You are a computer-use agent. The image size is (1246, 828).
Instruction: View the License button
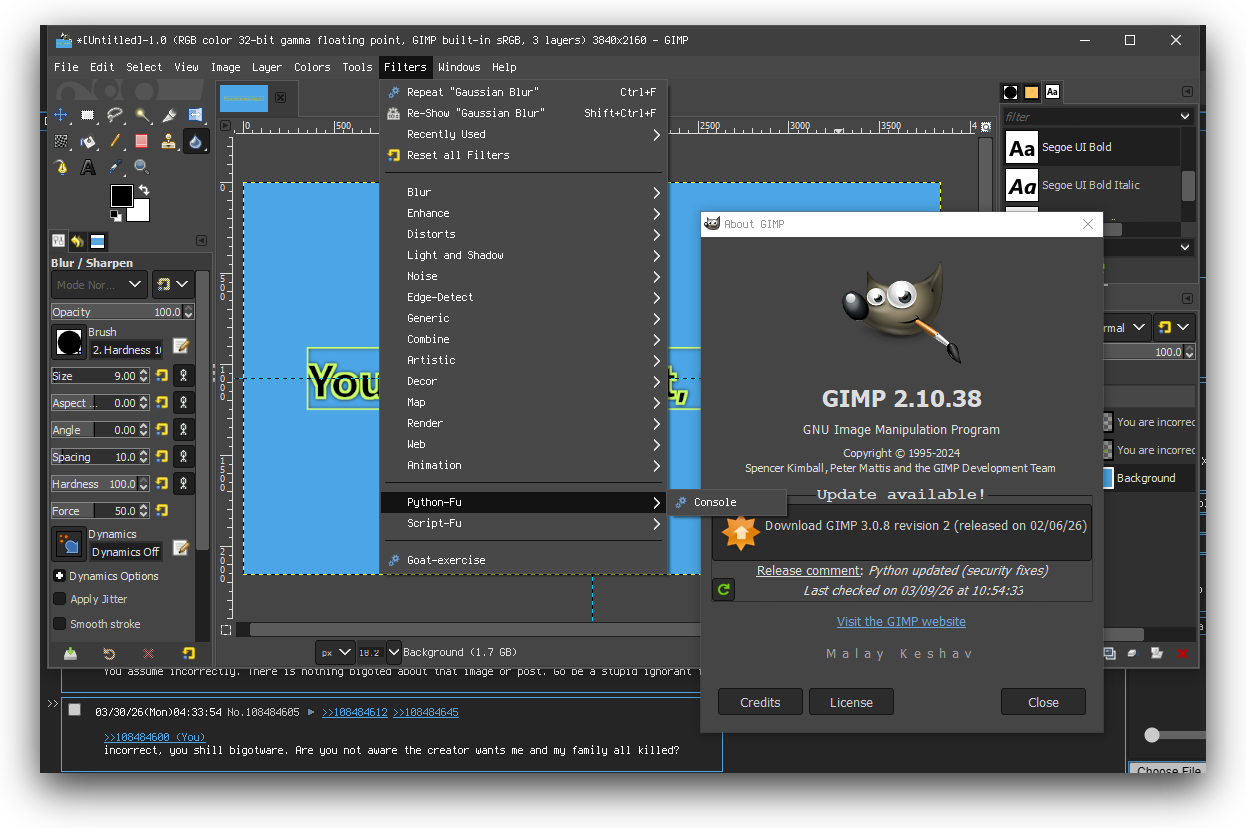tap(851, 702)
